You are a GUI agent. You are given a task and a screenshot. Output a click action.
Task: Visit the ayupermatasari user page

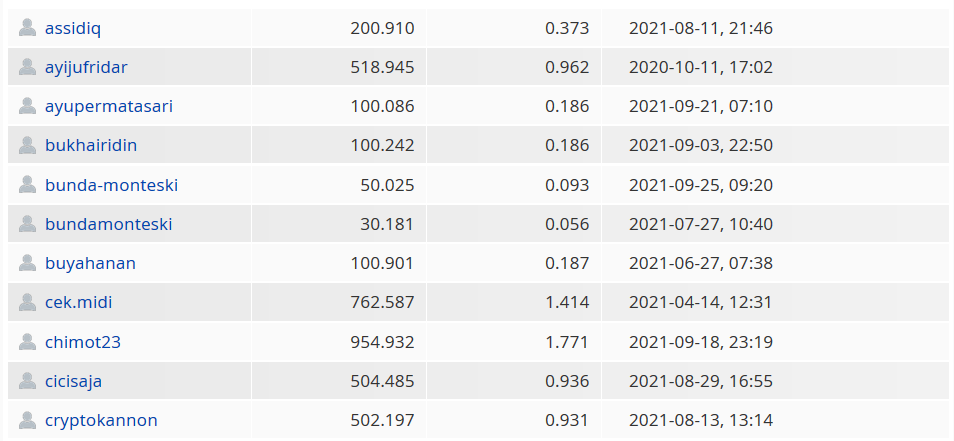[109, 106]
